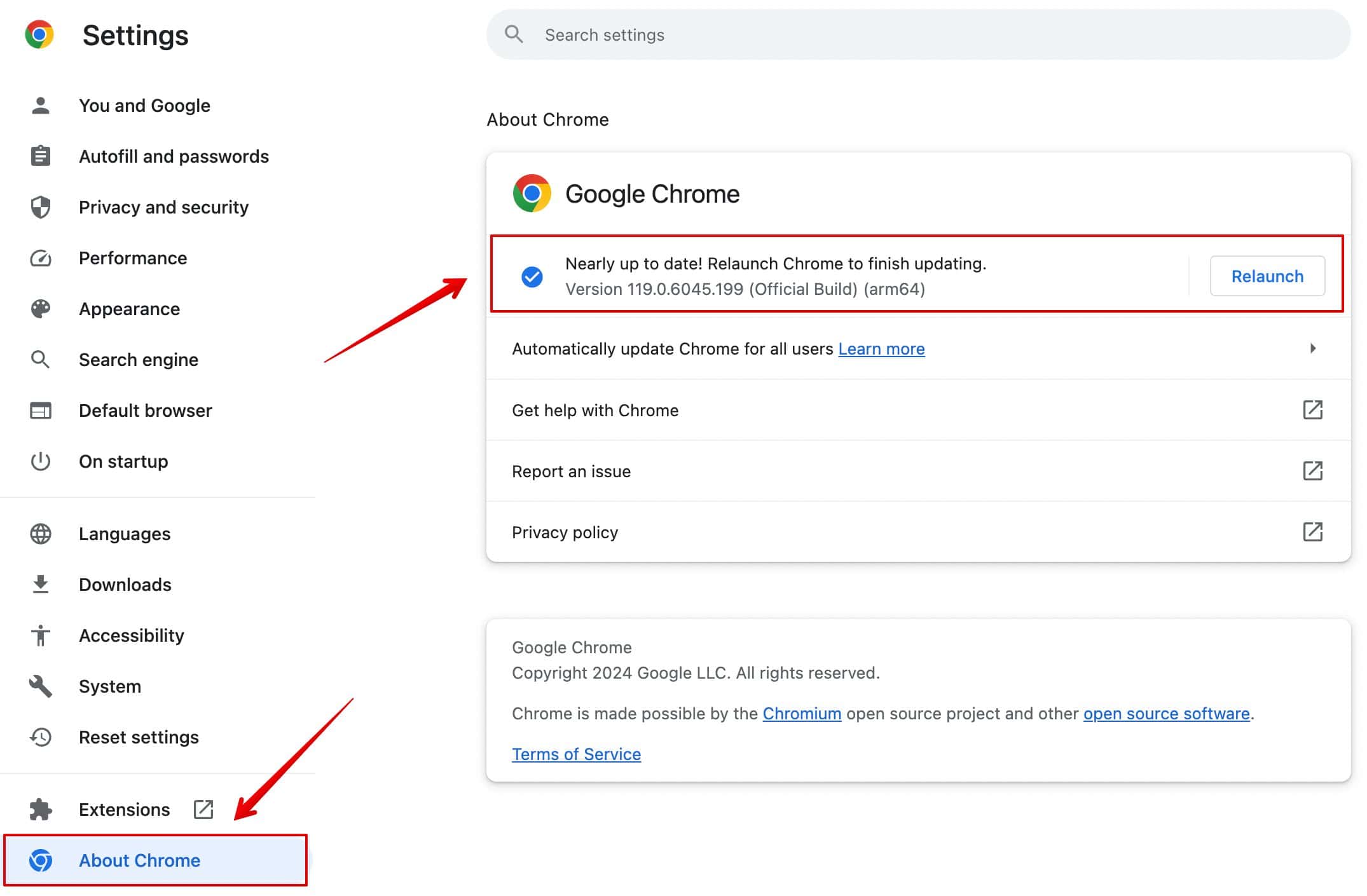Go to Reset settings page

tap(139, 737)
